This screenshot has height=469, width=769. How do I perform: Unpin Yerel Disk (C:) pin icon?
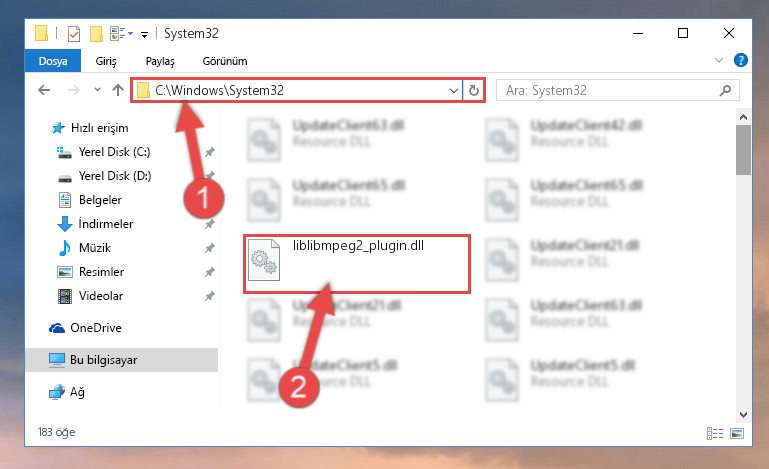209,152
